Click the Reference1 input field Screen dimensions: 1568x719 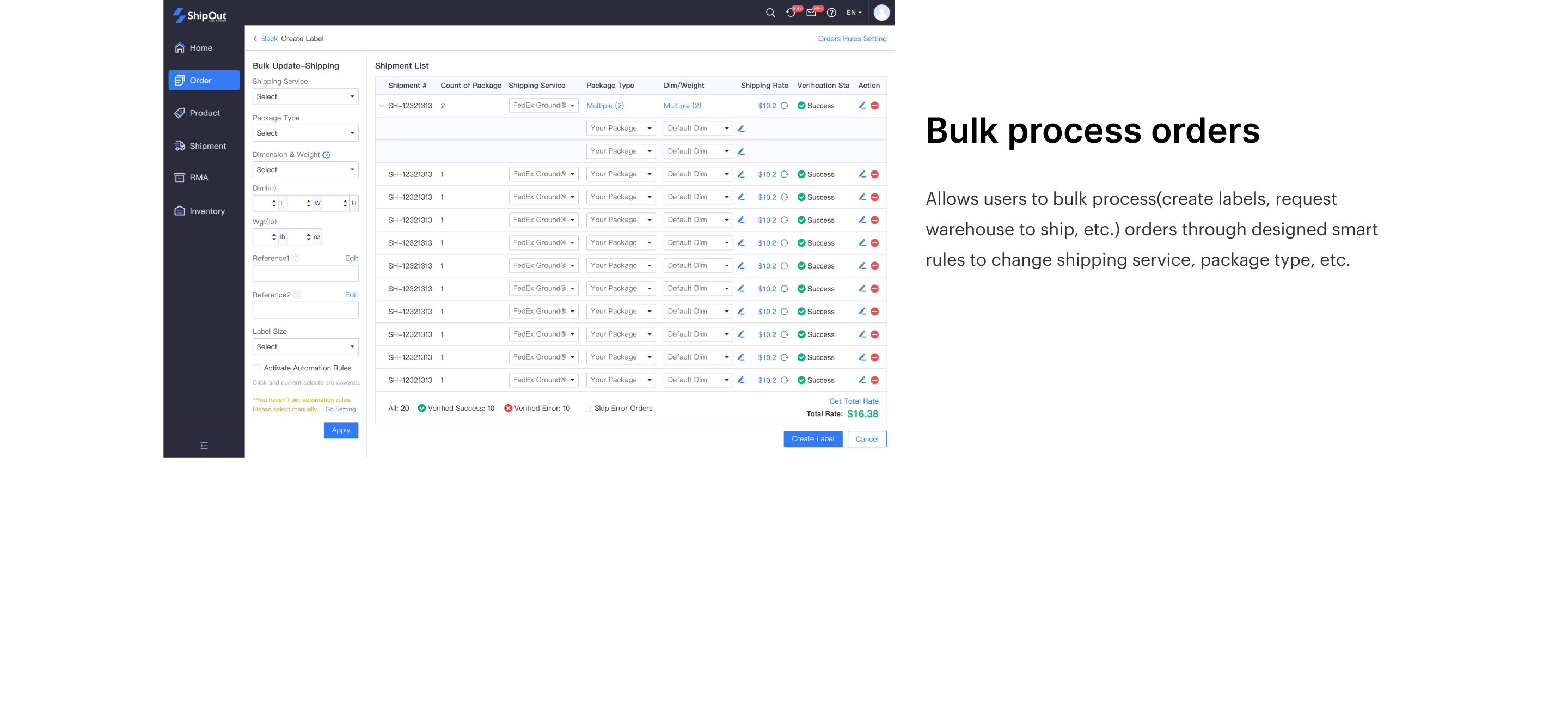click(x=305, y=273)
